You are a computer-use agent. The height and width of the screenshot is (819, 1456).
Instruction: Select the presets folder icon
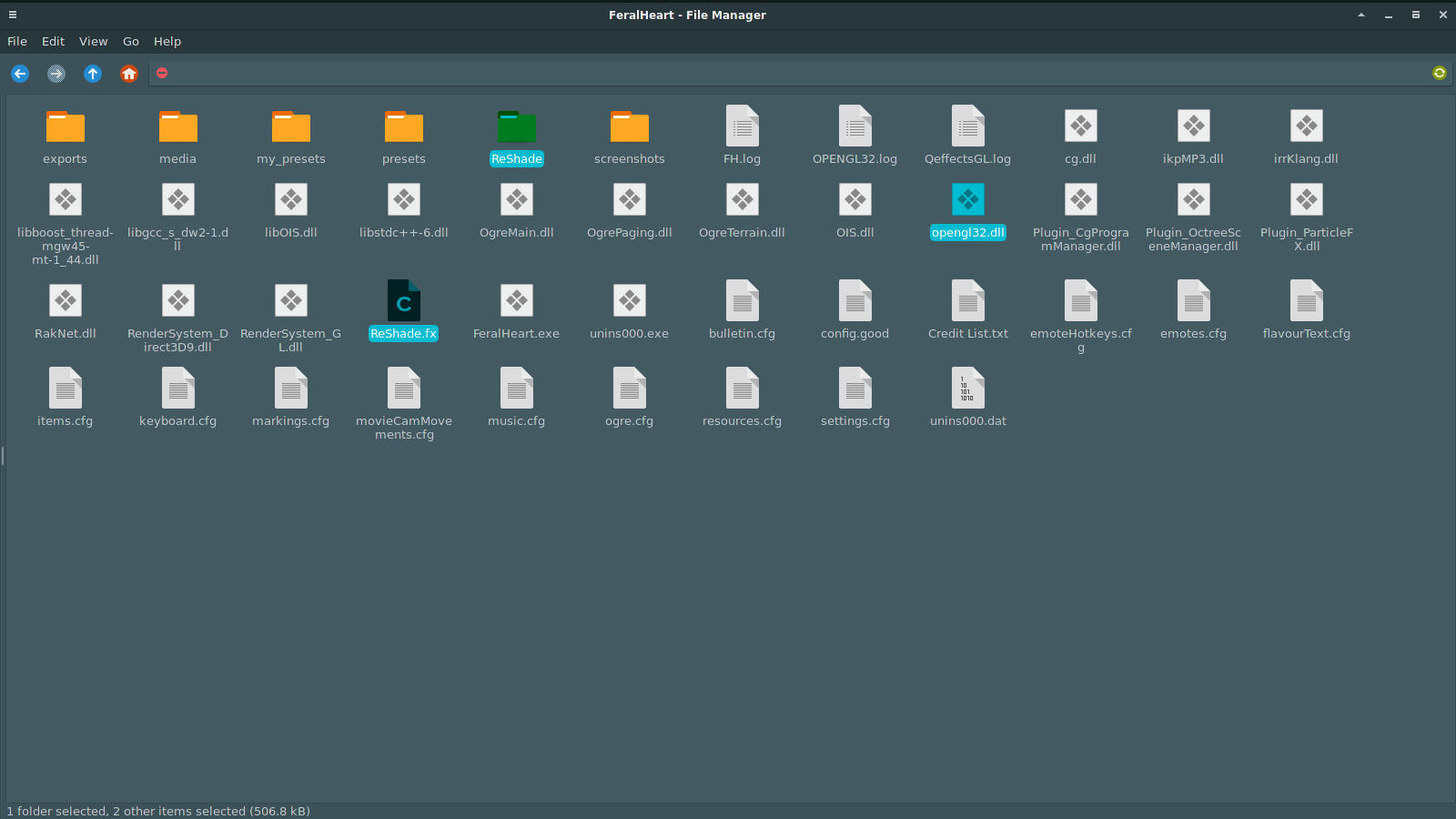click(x=404, y=126)
